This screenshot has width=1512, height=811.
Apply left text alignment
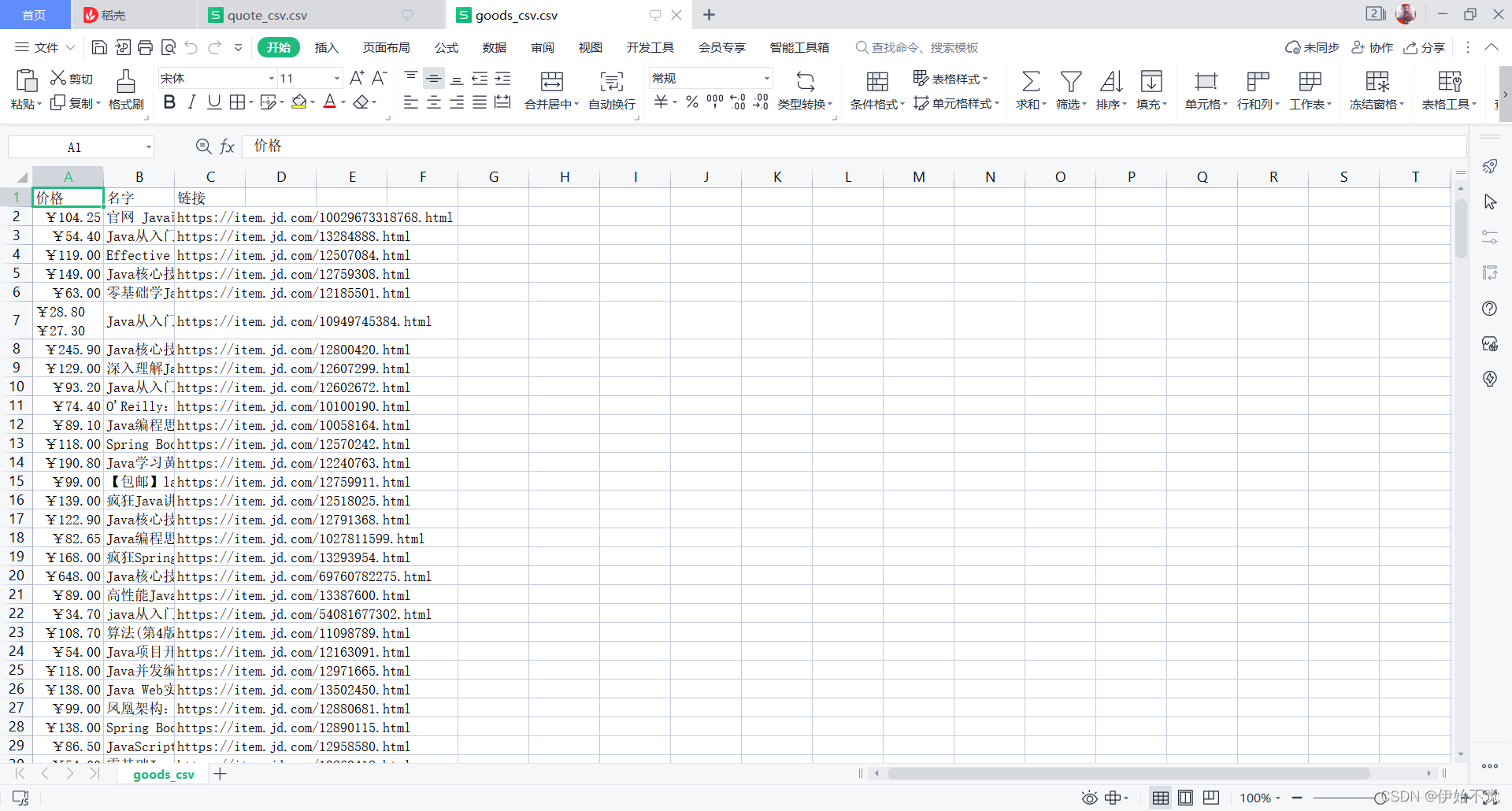point(410,102)
